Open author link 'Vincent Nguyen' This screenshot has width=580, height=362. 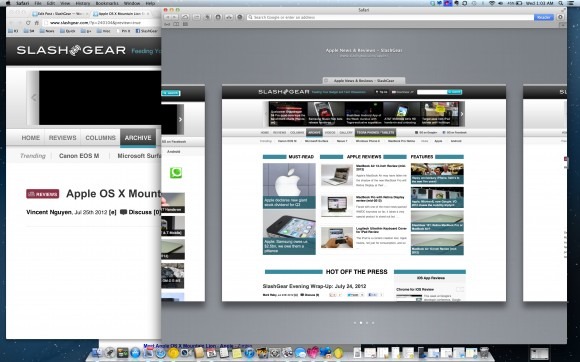[x=49, y=212]
